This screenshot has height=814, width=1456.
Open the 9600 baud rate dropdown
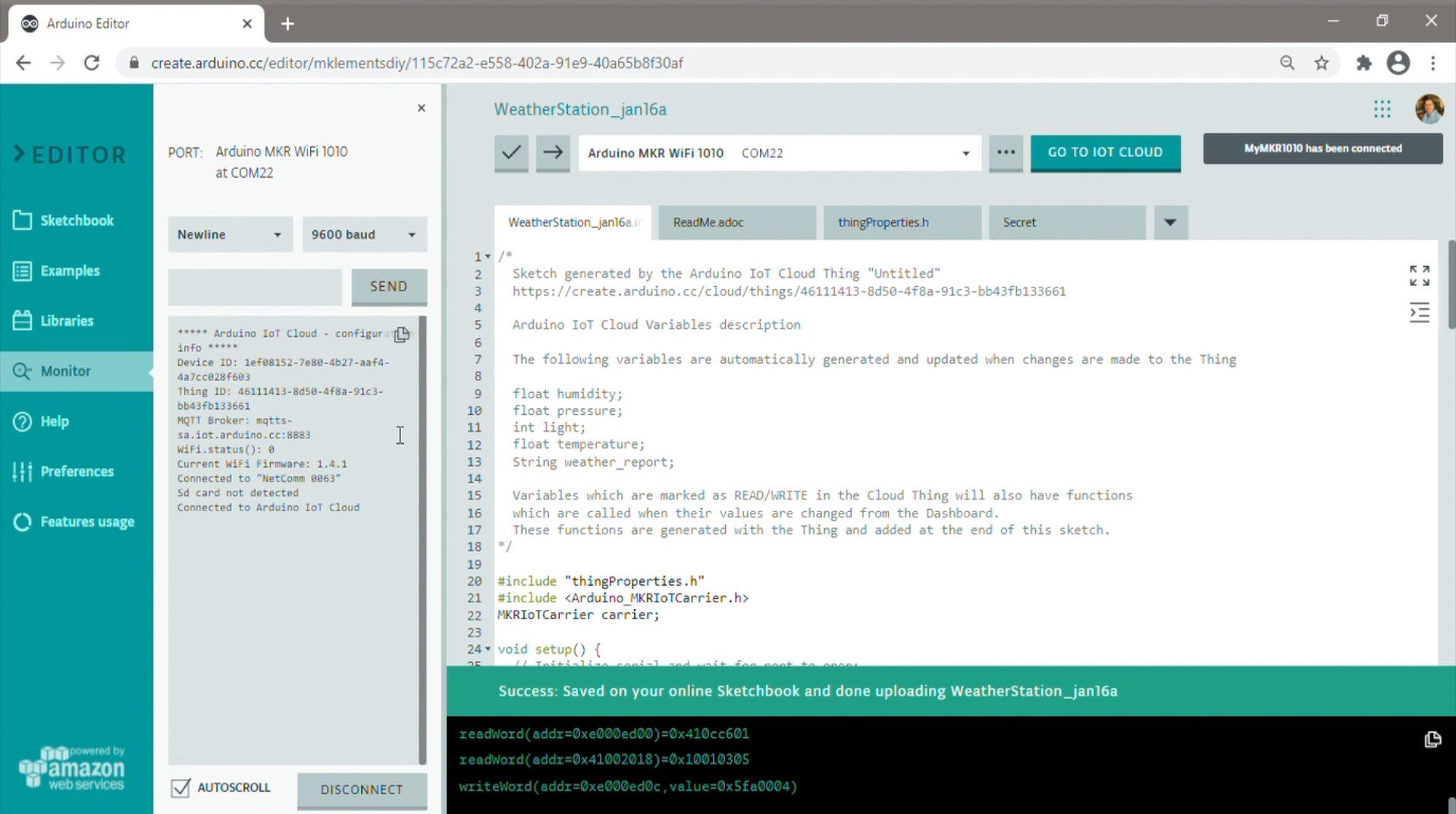coord(364,234)
